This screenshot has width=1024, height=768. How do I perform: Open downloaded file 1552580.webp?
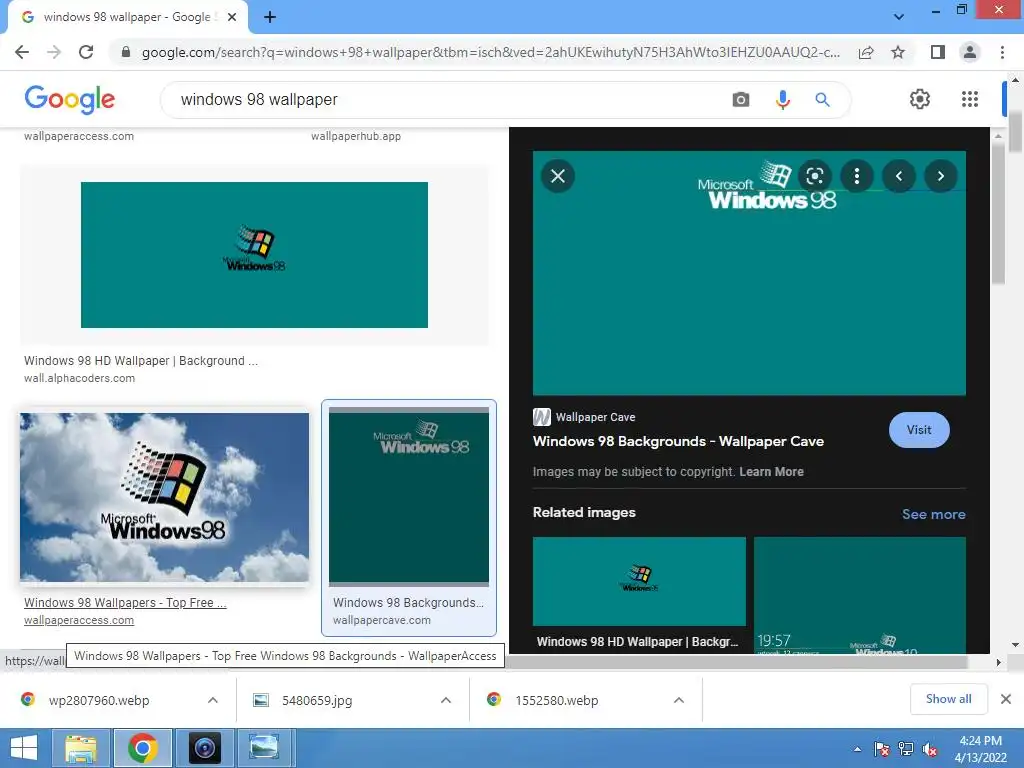pos(556,701)
